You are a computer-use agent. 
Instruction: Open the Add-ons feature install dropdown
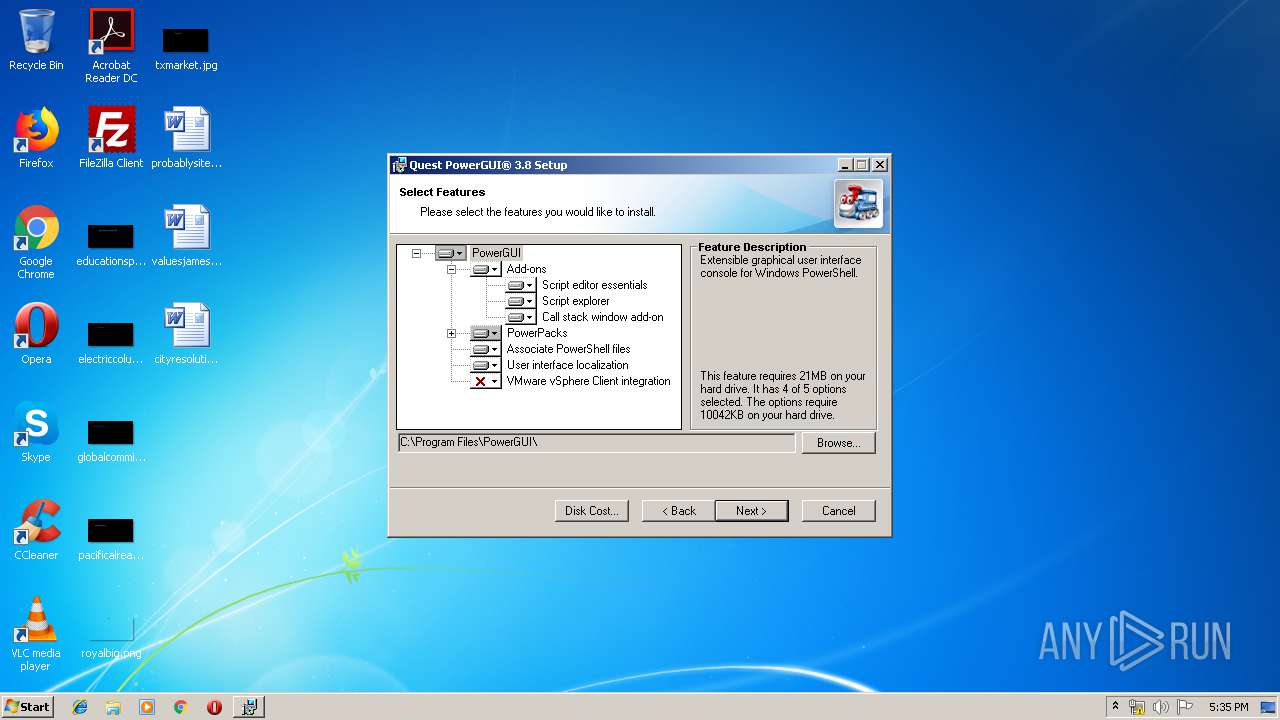486,269
